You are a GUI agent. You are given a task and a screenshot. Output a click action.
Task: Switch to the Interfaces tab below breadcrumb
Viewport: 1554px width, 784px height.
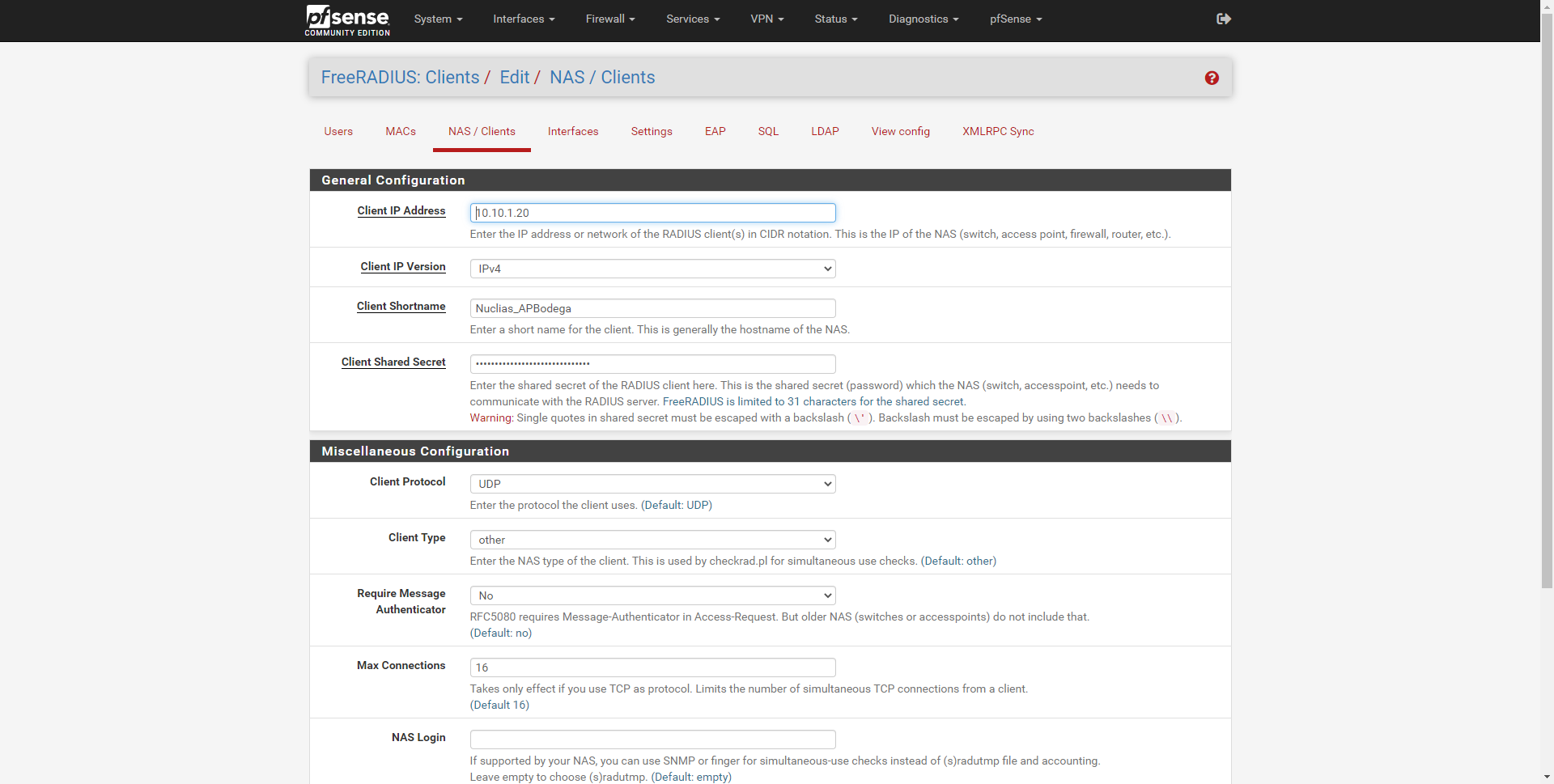point(573,131)
